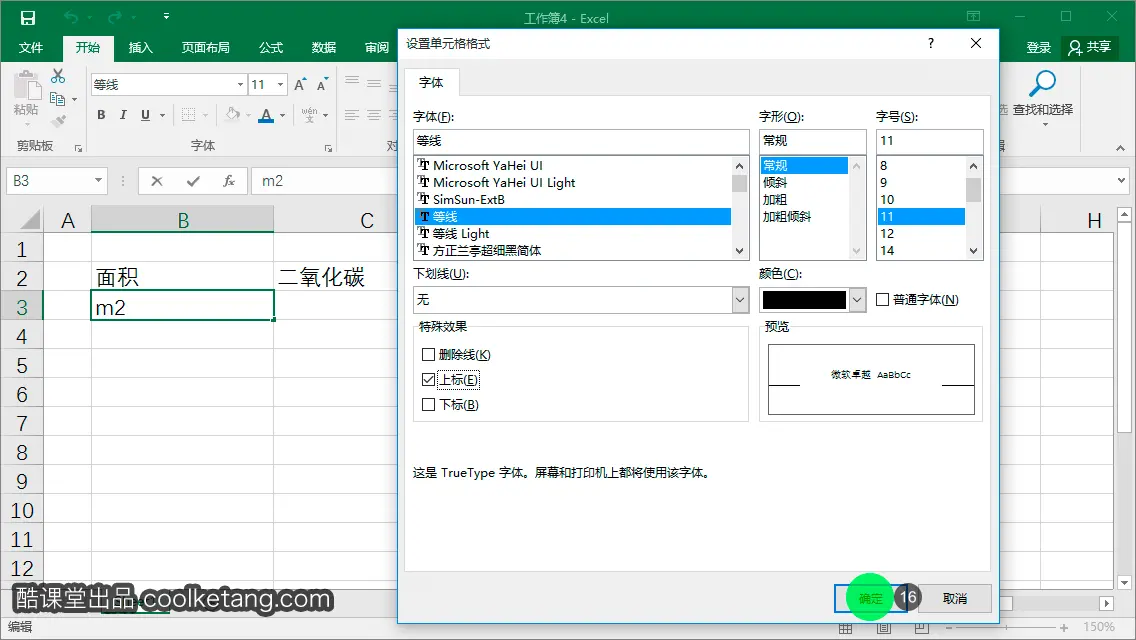
Task: Click the 字体 font name input field
Action: [x=581, y=141]
